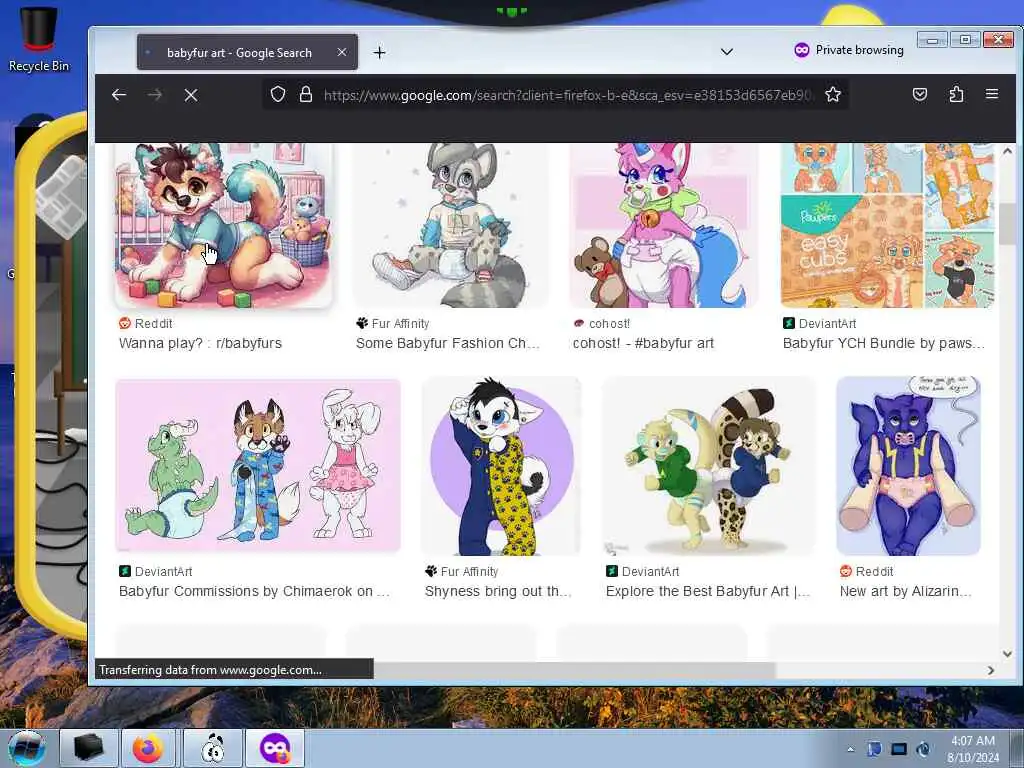
Task: Expand the list all tabs chevron
Action: 726,52
